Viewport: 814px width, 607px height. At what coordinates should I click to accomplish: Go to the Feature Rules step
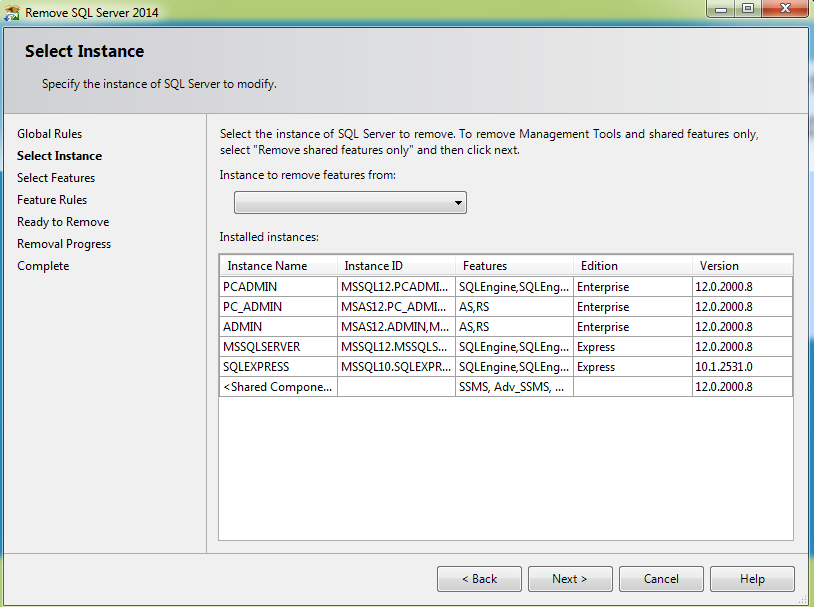[51, 199]
